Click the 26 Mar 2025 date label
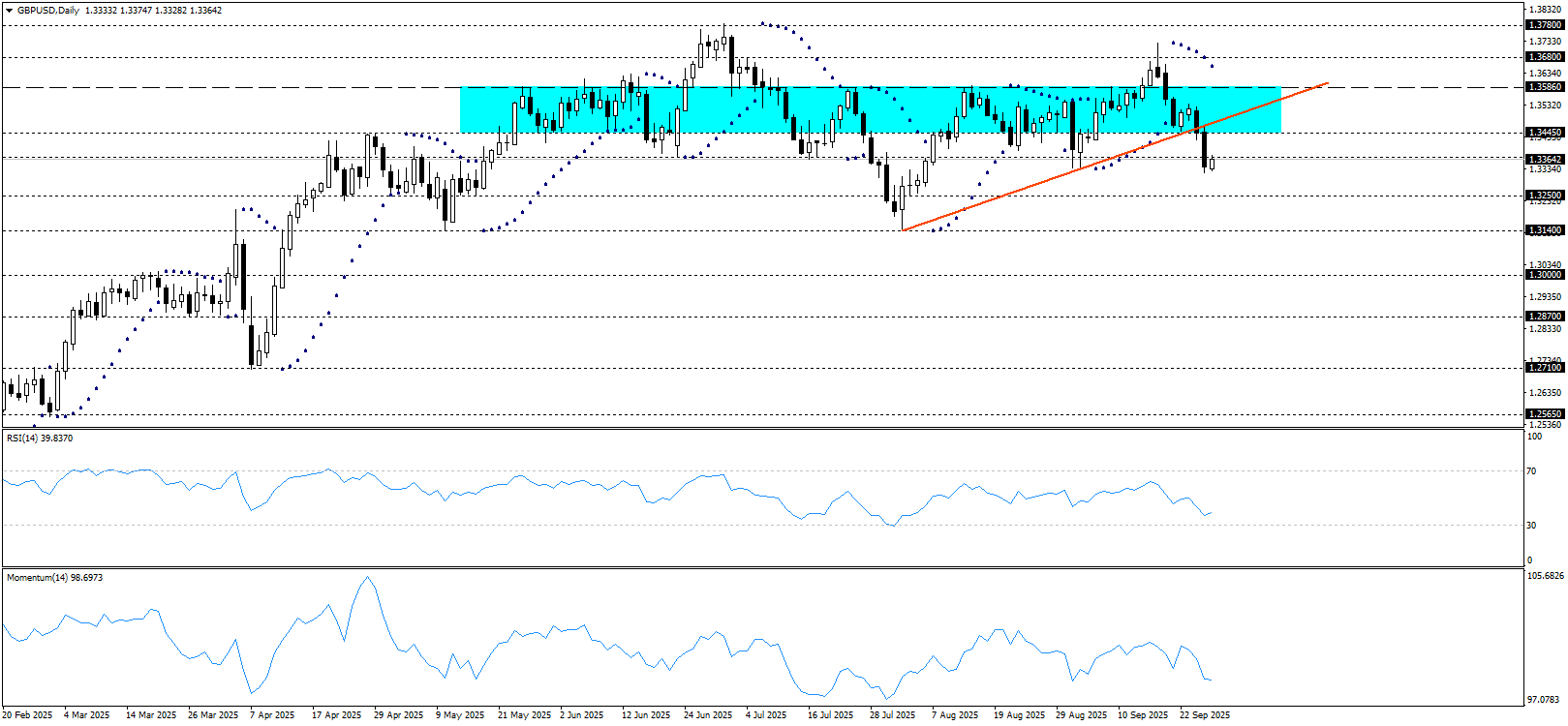This screenshot has width=1568, height=726. pos(213,715)
